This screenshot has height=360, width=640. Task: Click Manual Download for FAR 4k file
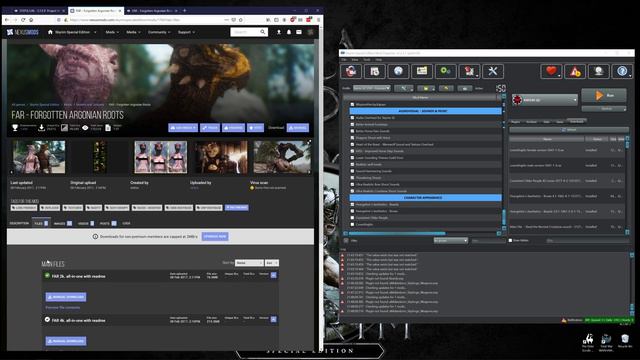[66, 341]
